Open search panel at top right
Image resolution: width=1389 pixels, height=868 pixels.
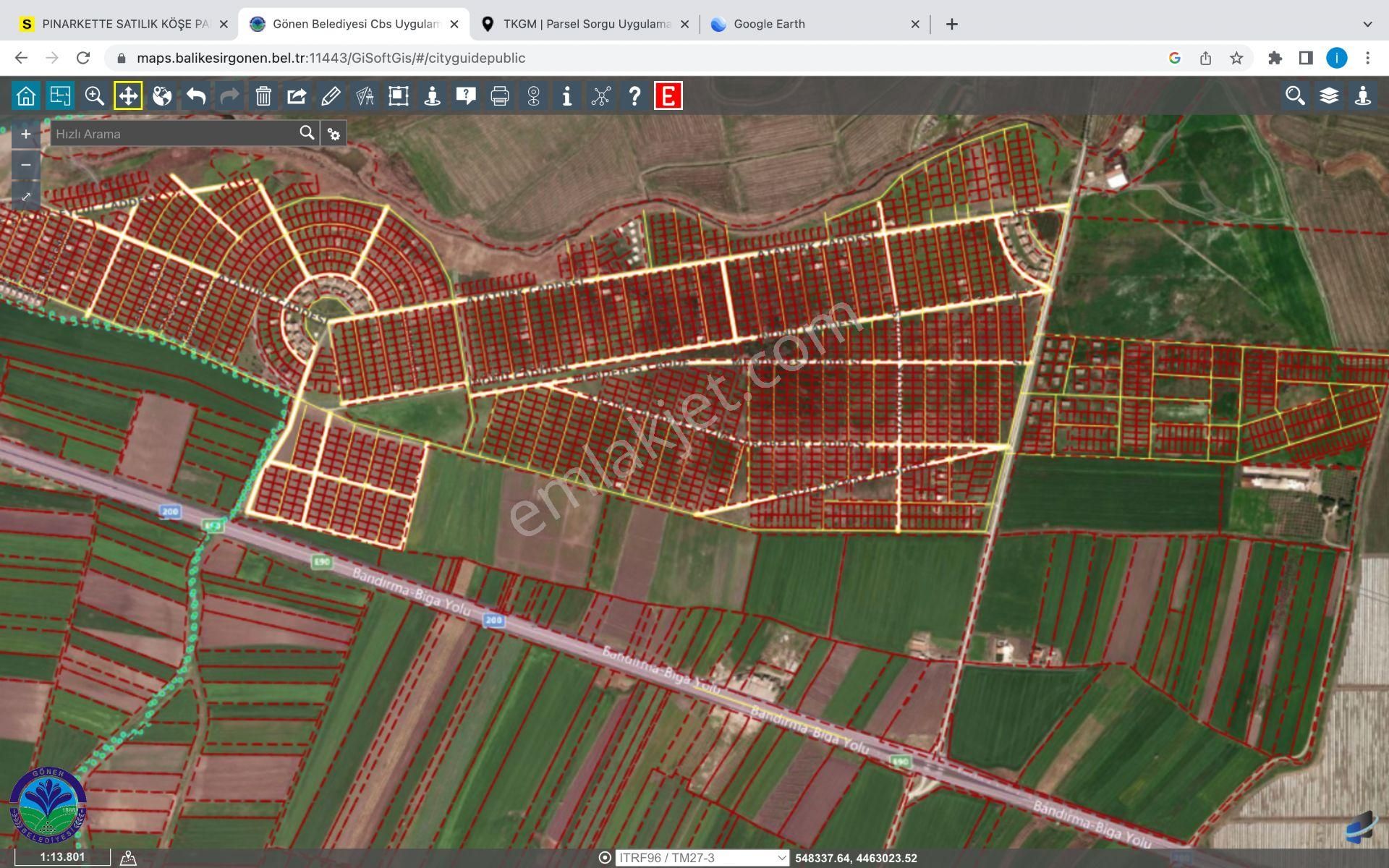(x=1295, y=95)
